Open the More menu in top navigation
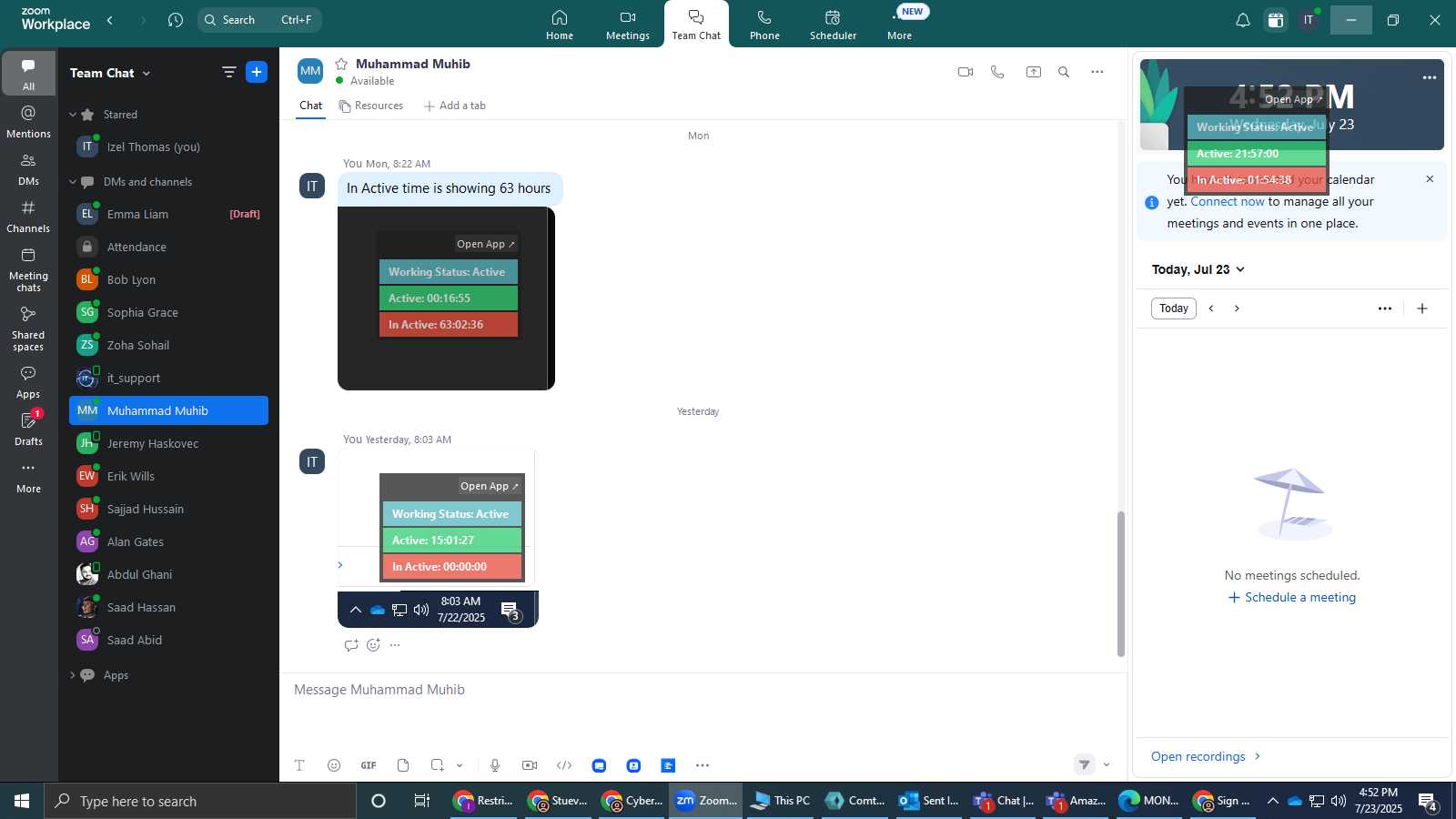The image size is (1456, 819). point(899,25)
